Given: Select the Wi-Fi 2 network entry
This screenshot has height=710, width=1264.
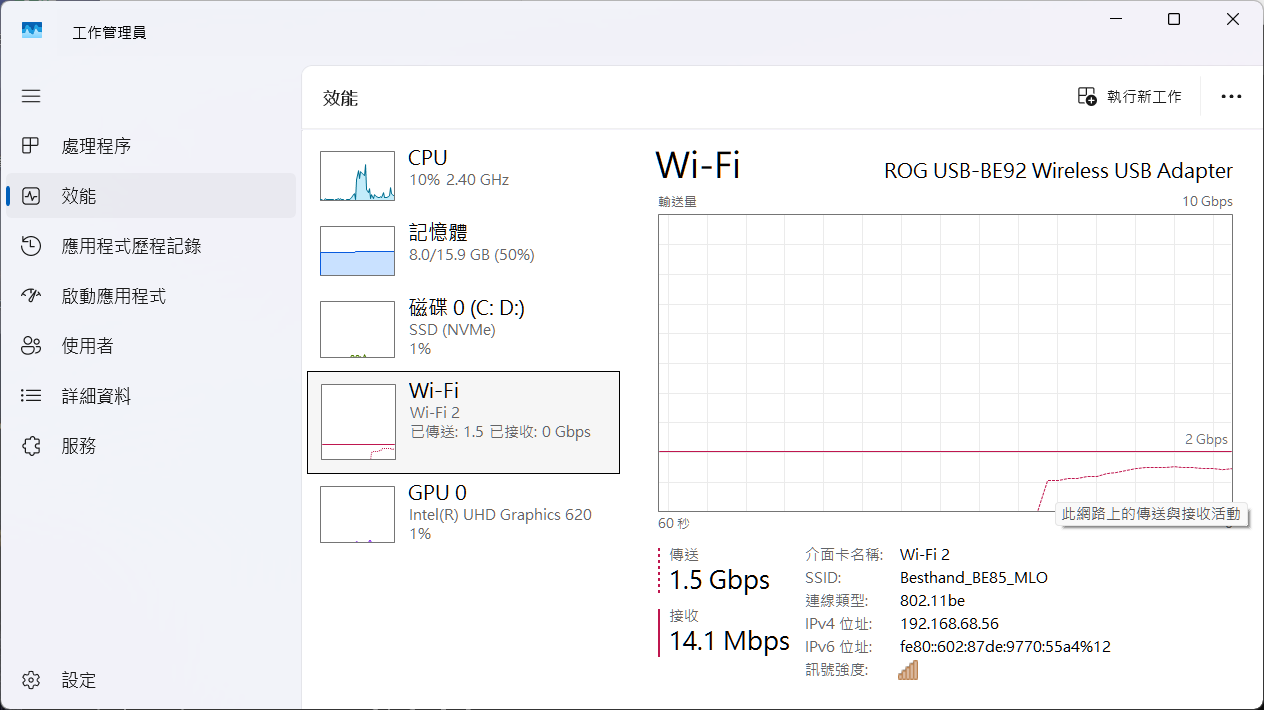Looking at the screenshot, I should (x=463, y=422).
